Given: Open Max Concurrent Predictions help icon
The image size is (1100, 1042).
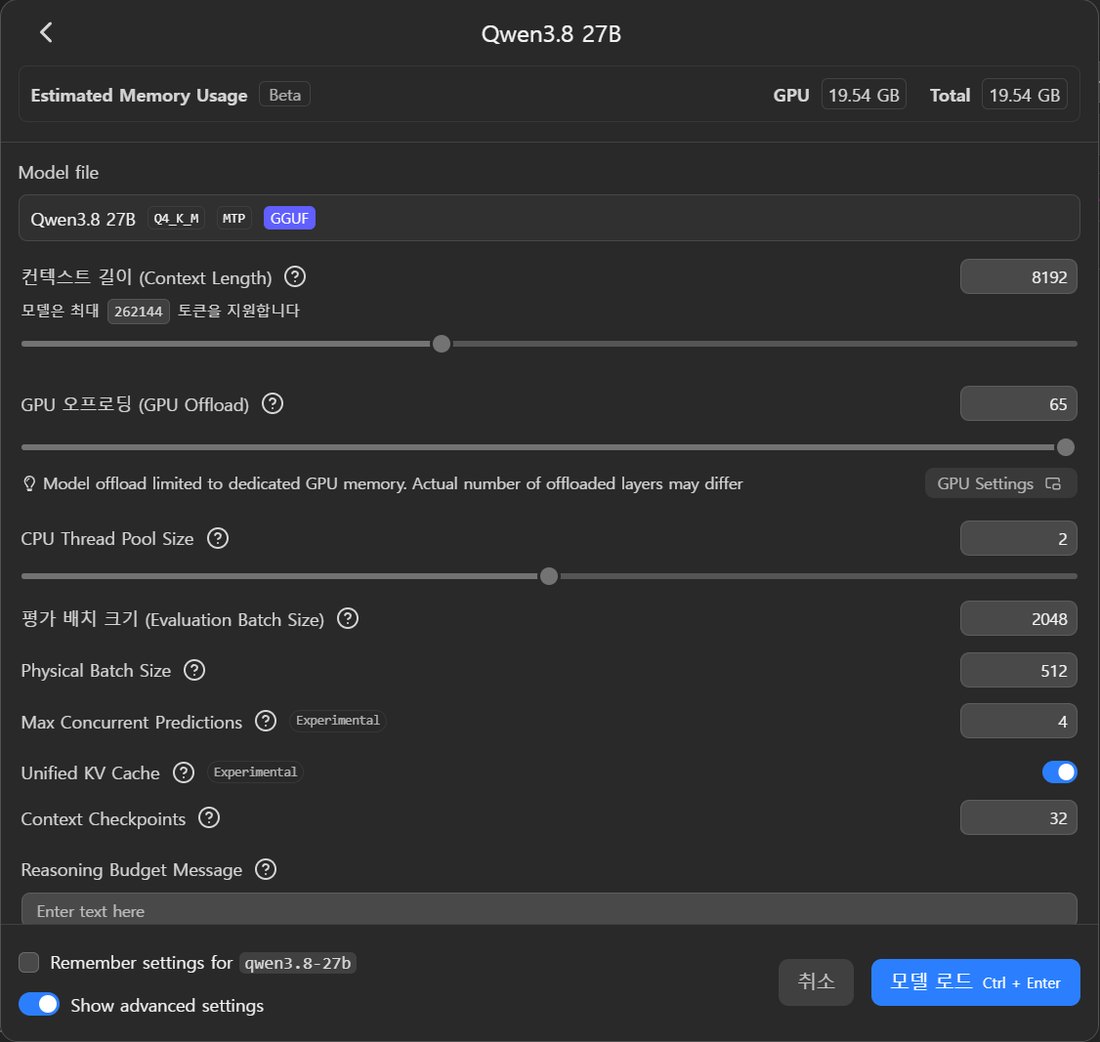Looking at the screenshot, I should [265, 721].
